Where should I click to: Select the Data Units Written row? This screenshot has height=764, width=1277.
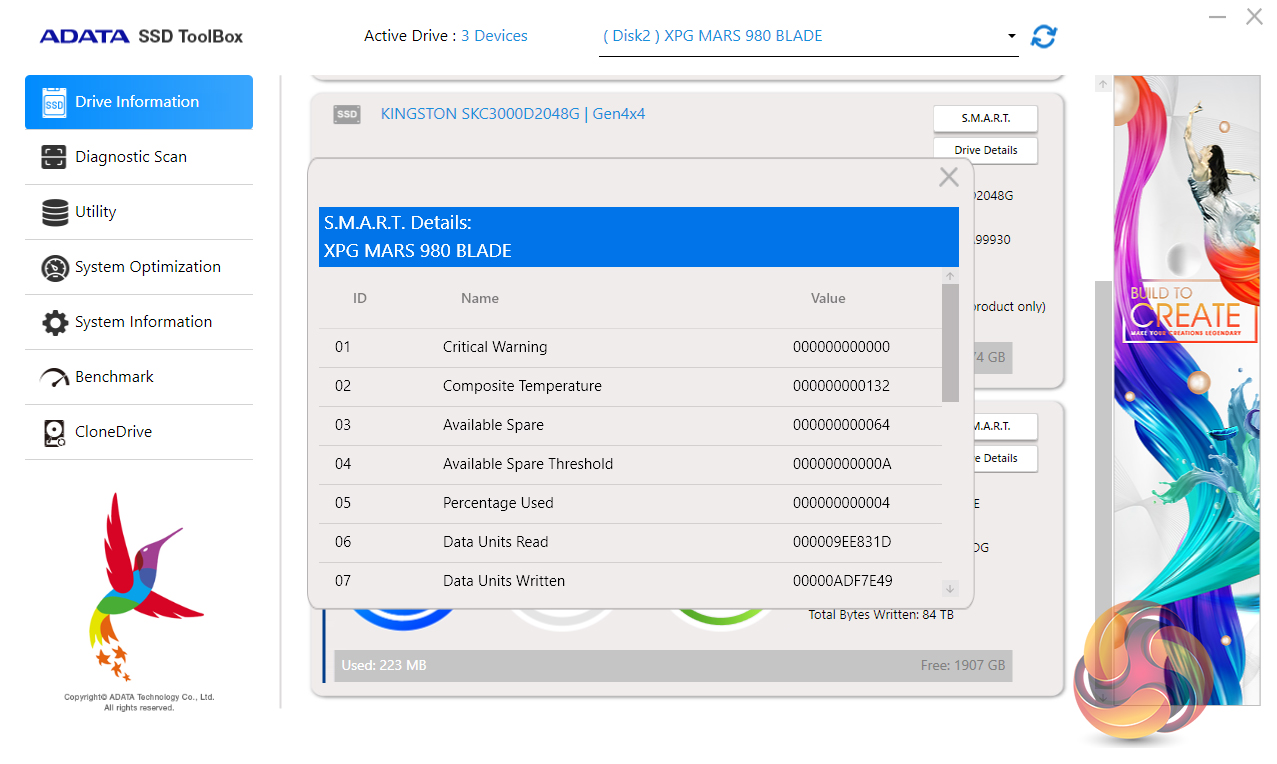pyautogui.click(x=630, y=581)
